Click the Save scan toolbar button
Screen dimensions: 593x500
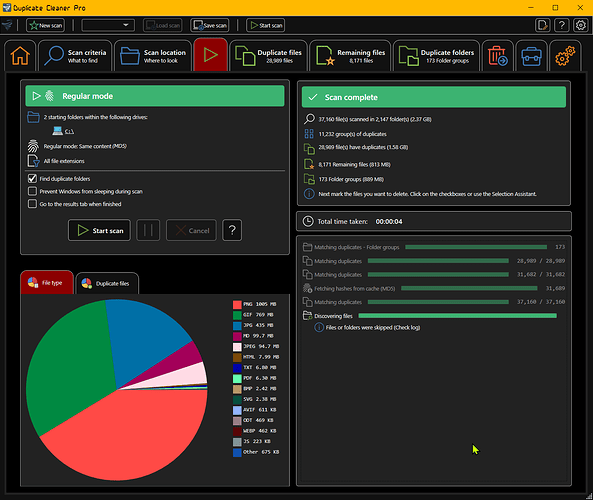pyautogui.click(x=210, y=25)
